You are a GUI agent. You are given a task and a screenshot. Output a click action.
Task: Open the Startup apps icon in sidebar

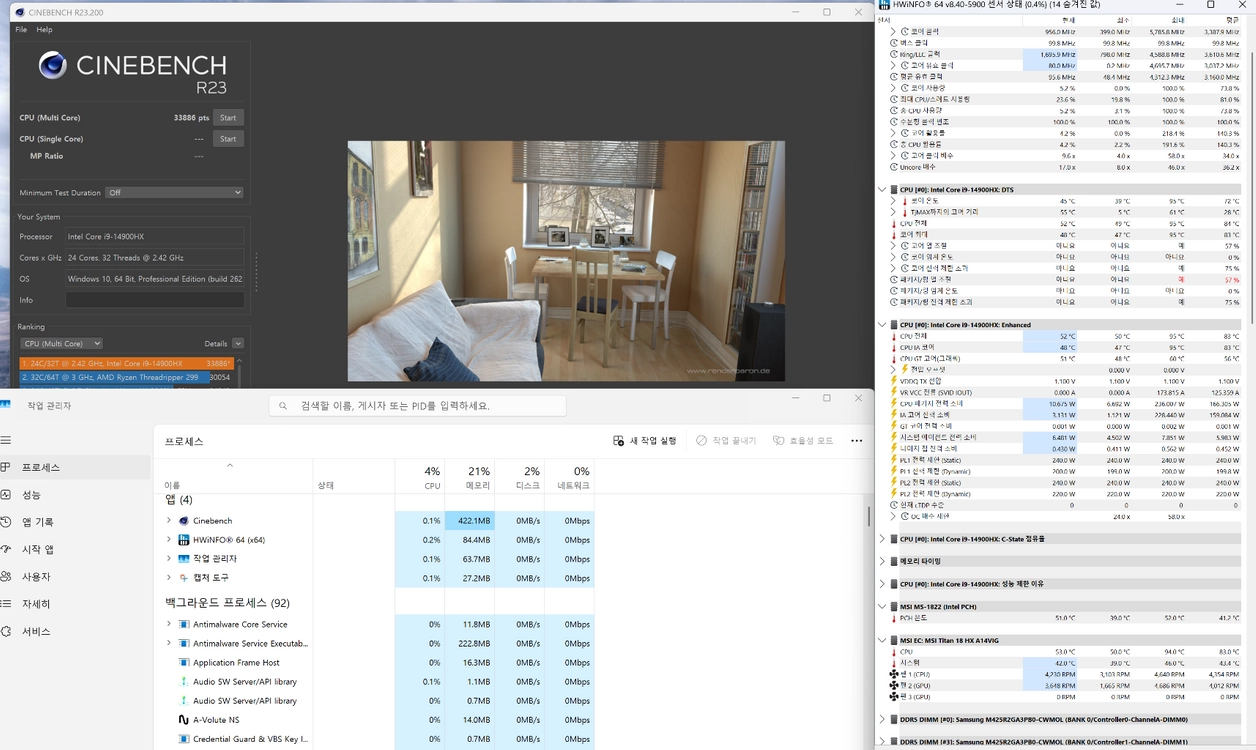[5, 549]
